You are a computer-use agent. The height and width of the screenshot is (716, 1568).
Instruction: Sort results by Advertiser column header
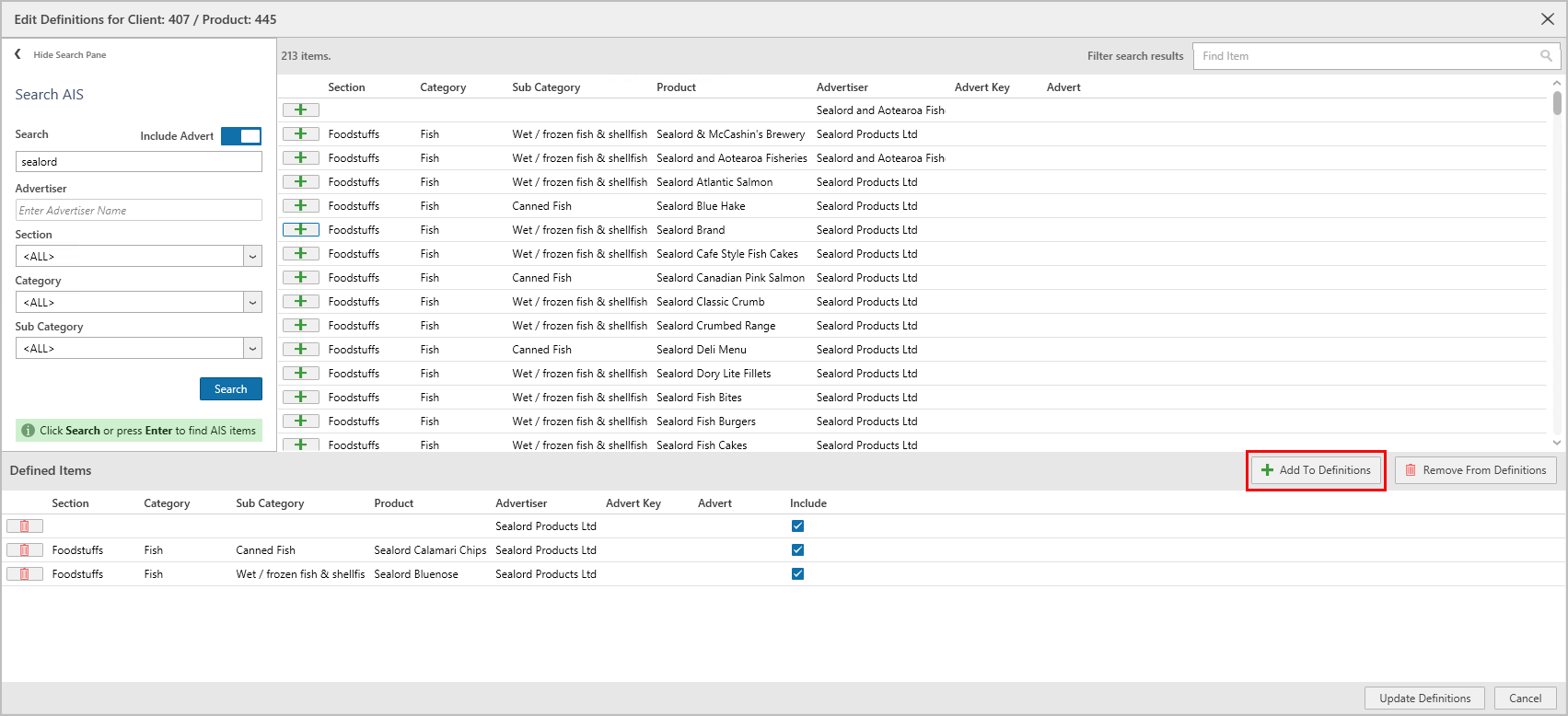click(x=842, y=87)
